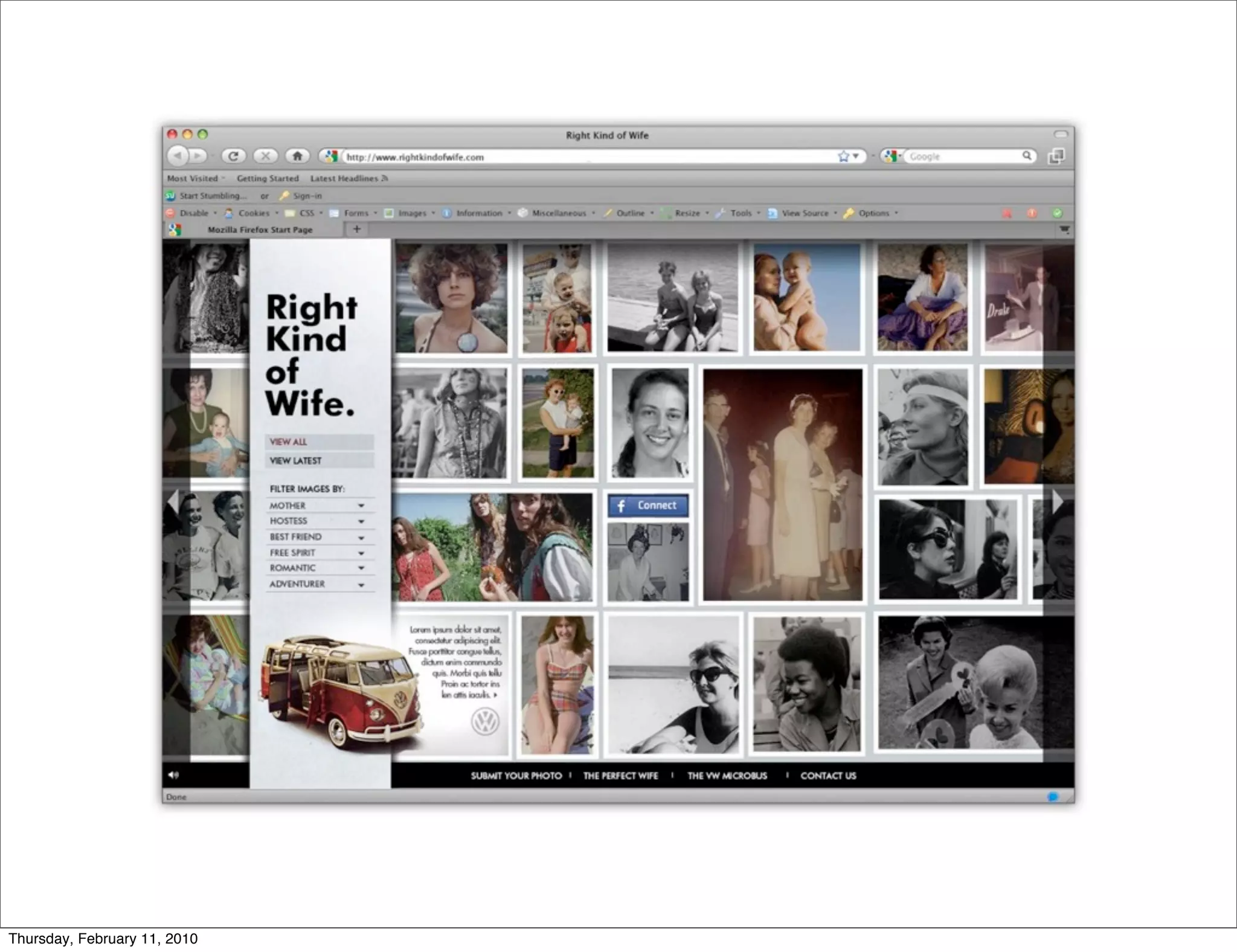1237x952 pixels.
Task: Click the browser reload button
Action: [x=233, y=156]
